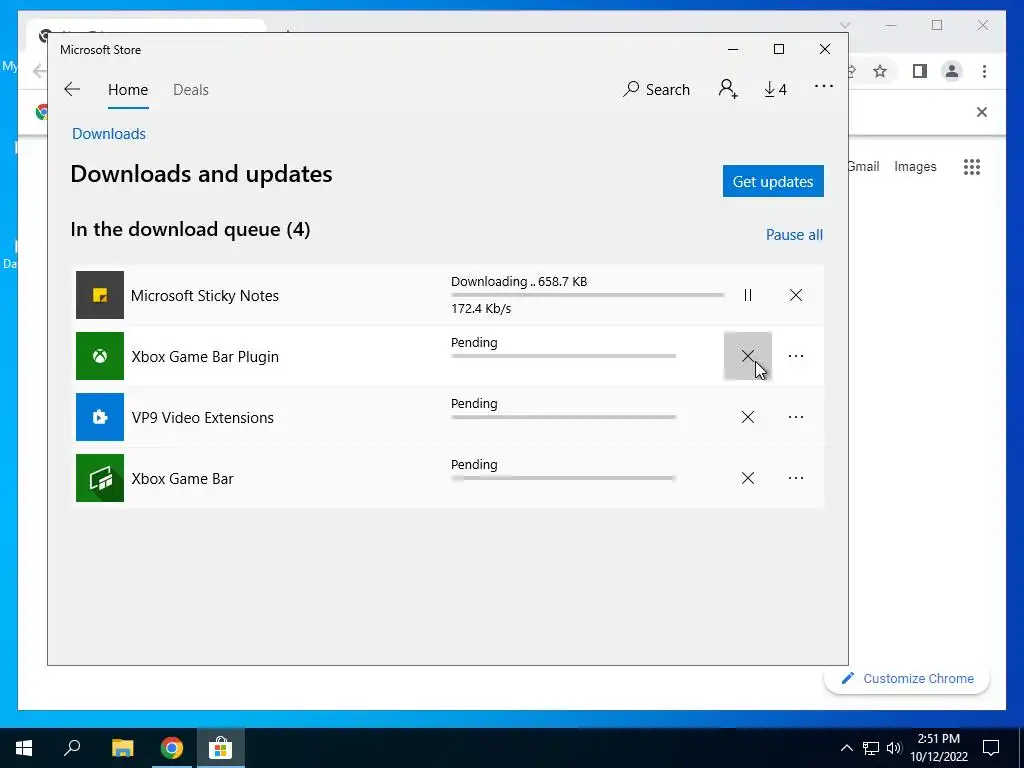
Task: Click Pause all link
Action: [x=794, y=234]
